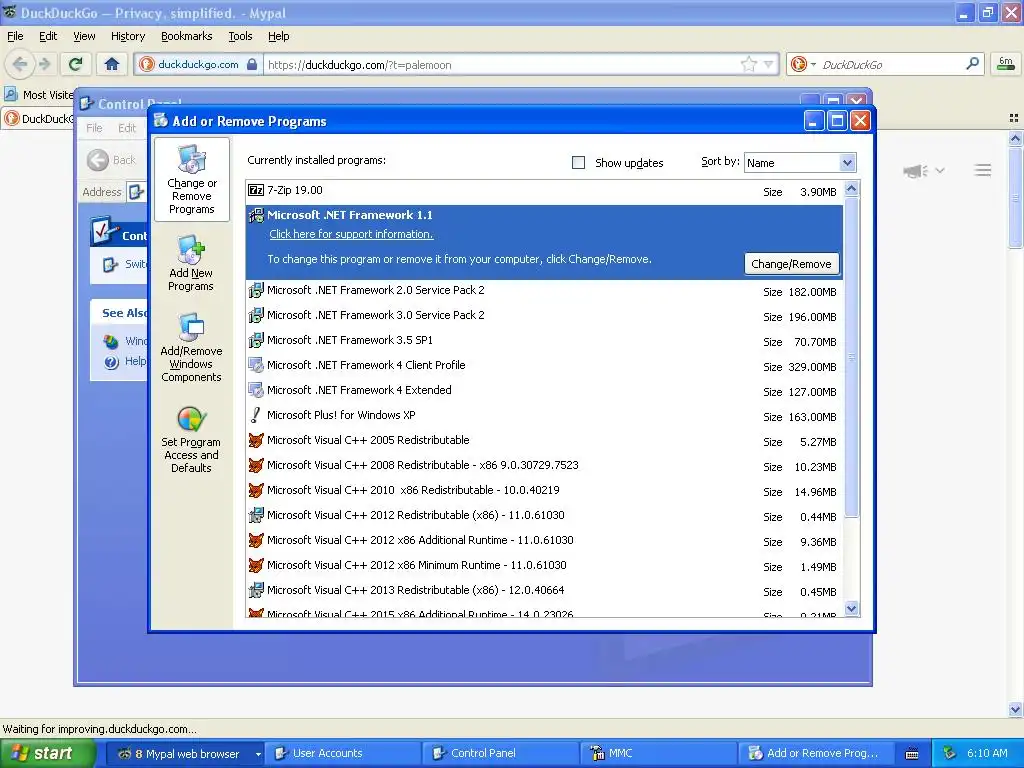This screenshot has width=1024, height=768.
Task: Switch to User Accounts taskbar button
Action: (345, 754)
